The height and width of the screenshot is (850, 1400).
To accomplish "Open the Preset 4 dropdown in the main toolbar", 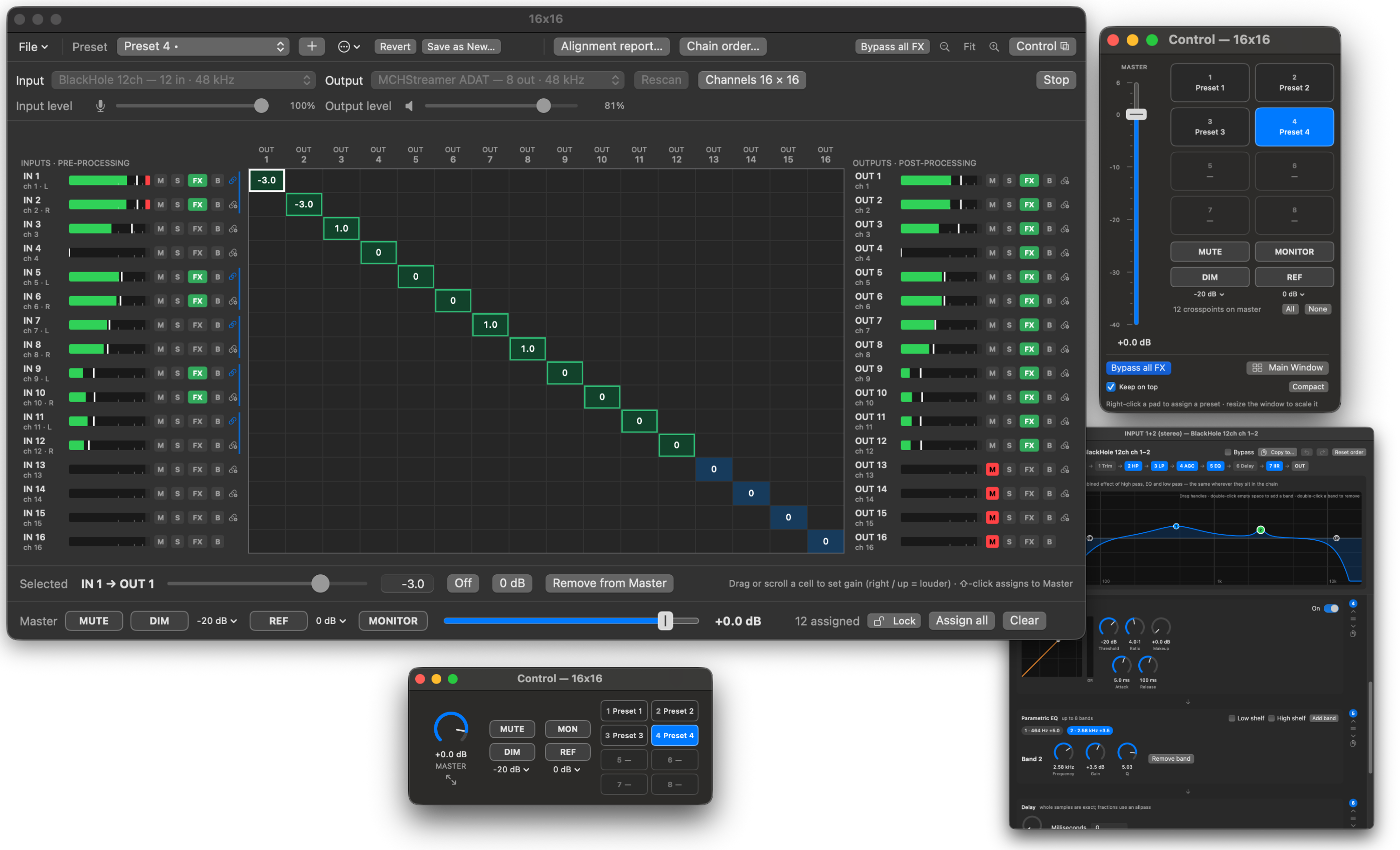I will tap(203, 47).
